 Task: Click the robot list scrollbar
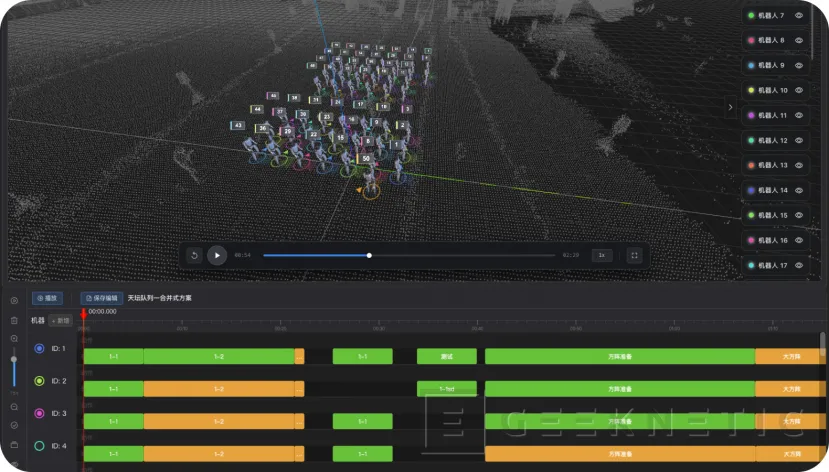[813, 32]
